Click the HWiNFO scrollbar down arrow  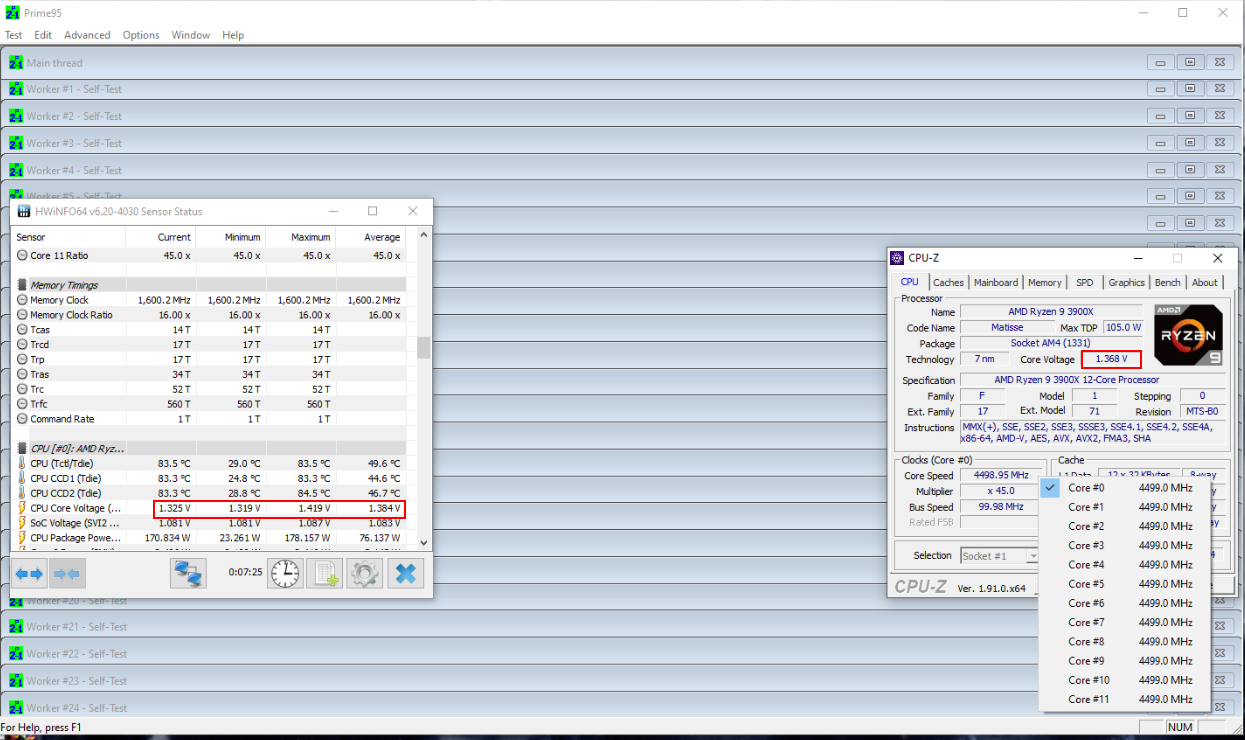[424, 541]
